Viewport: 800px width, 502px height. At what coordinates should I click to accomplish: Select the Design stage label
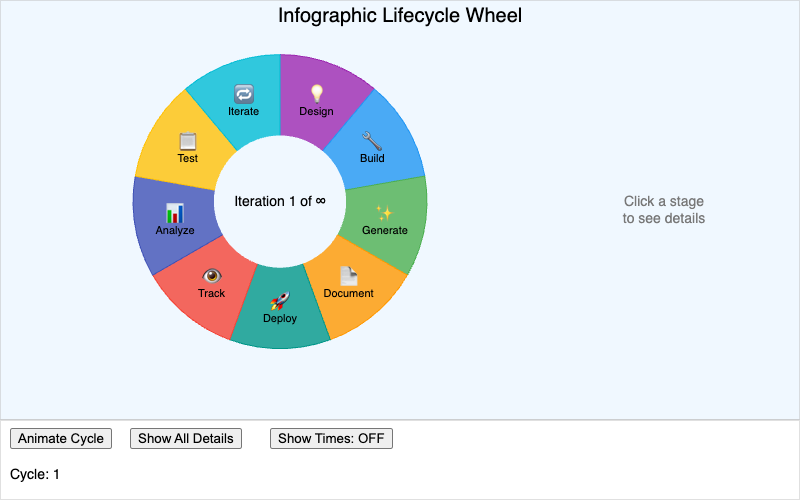click(316, 111)
